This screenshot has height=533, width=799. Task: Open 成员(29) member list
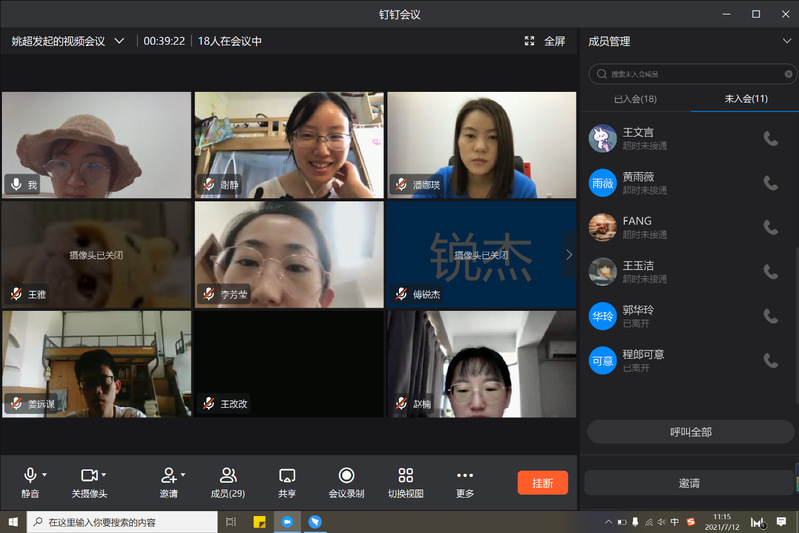pyautogui.click(x=228, y=476)
